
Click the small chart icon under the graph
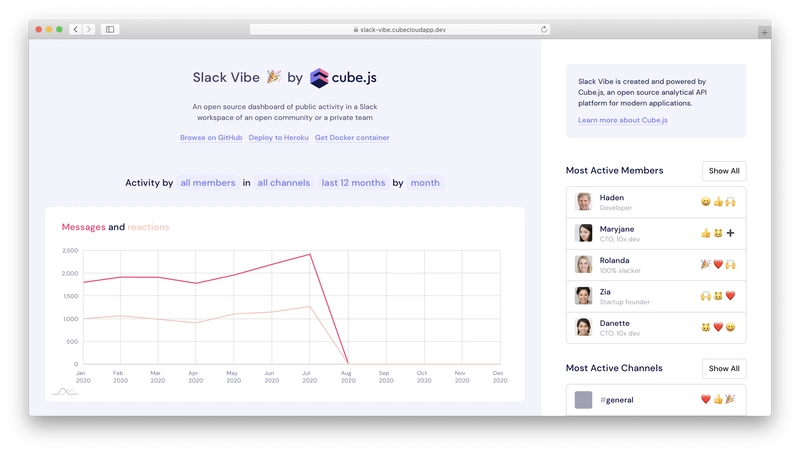65,392
